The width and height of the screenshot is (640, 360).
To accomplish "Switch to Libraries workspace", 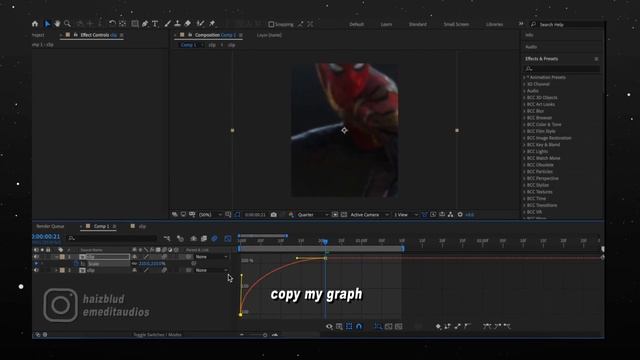I will (x=494, y=24).
